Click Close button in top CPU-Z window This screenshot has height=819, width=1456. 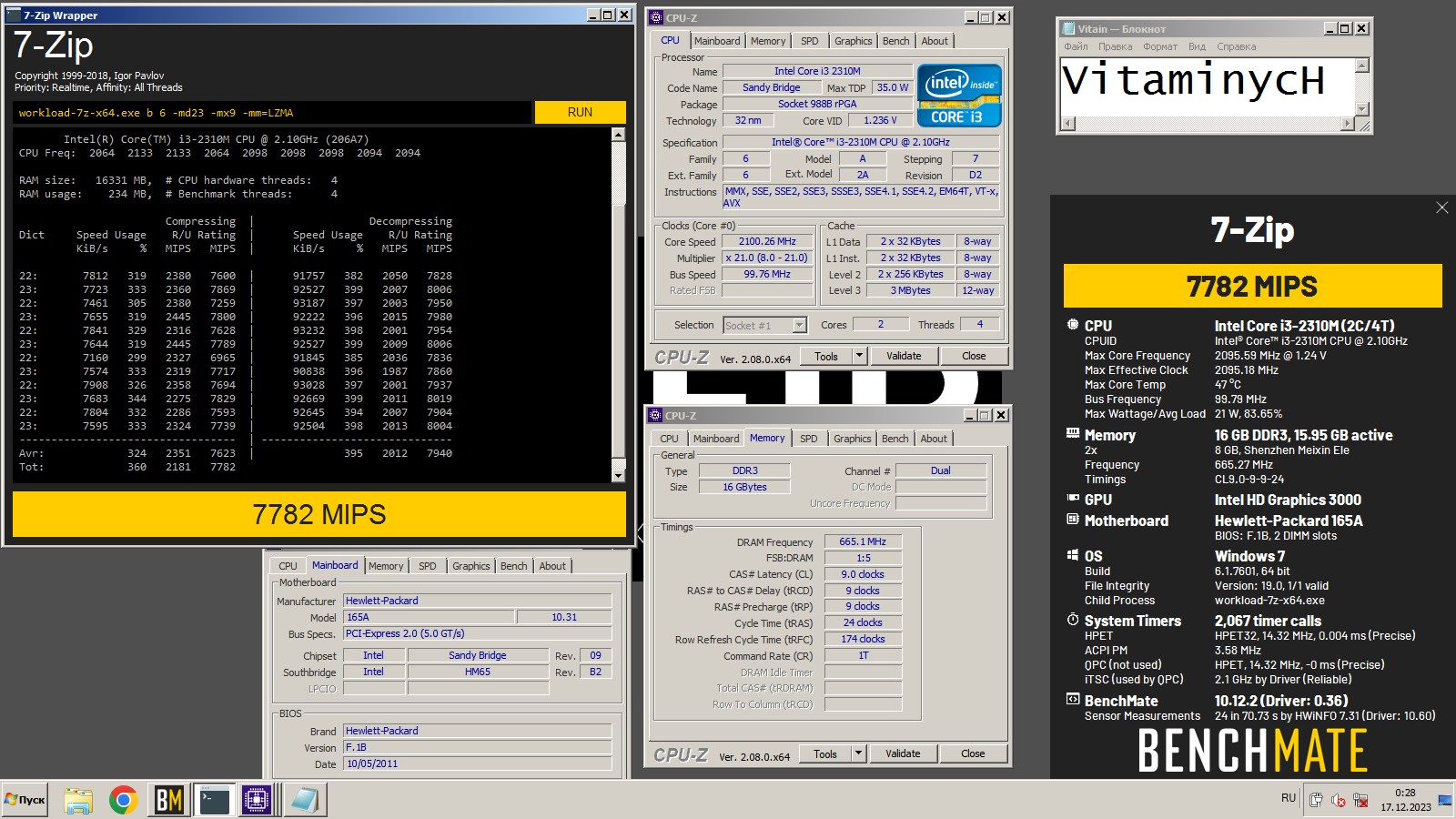coord(974,356)
